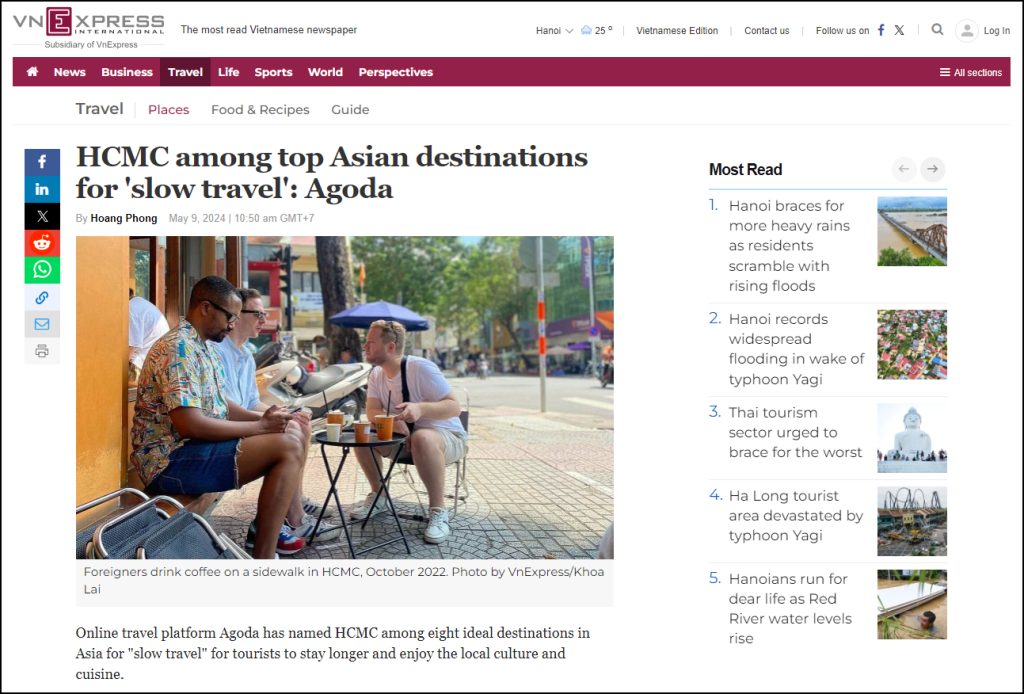Print the article using printer icon

(x=42, y=351)
